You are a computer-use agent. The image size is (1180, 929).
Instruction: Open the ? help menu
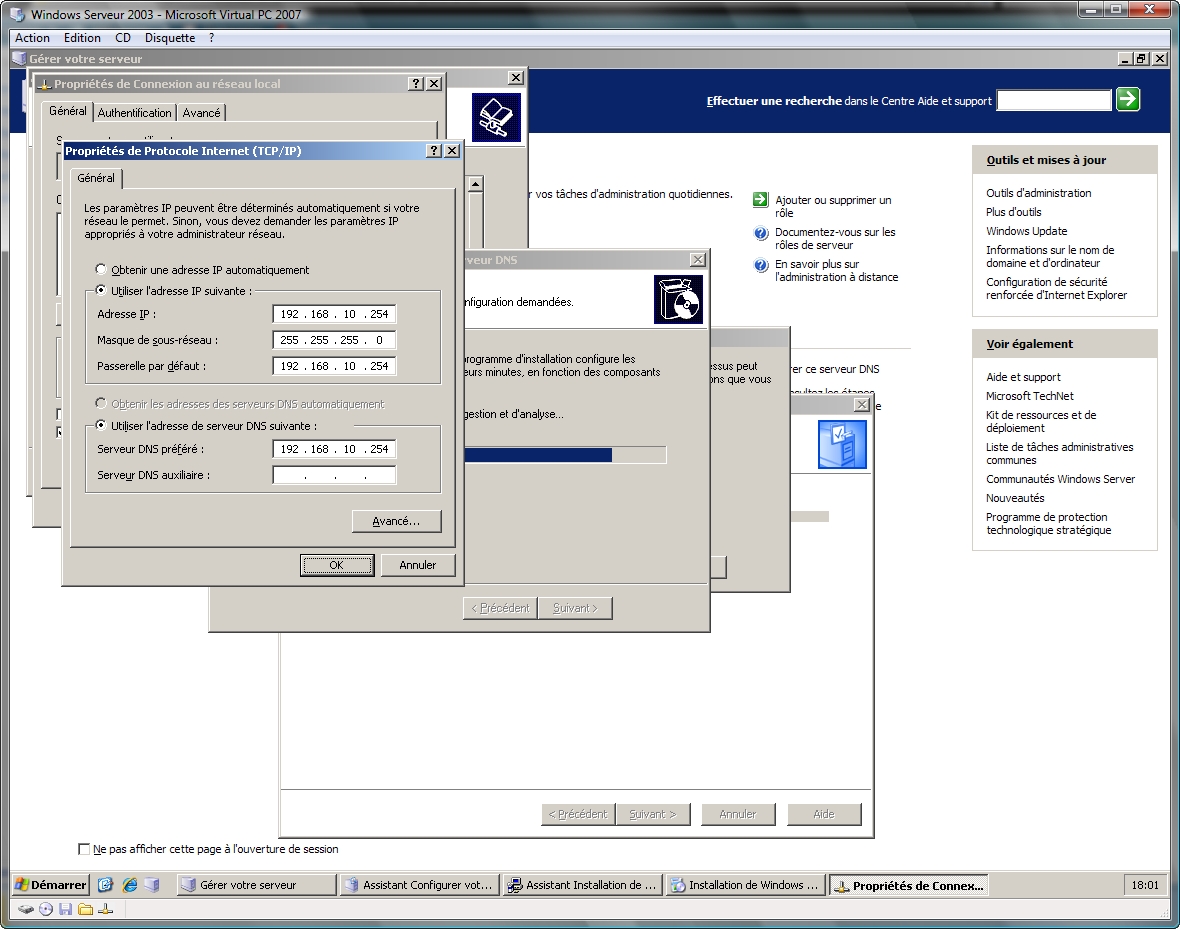point(211,38)
